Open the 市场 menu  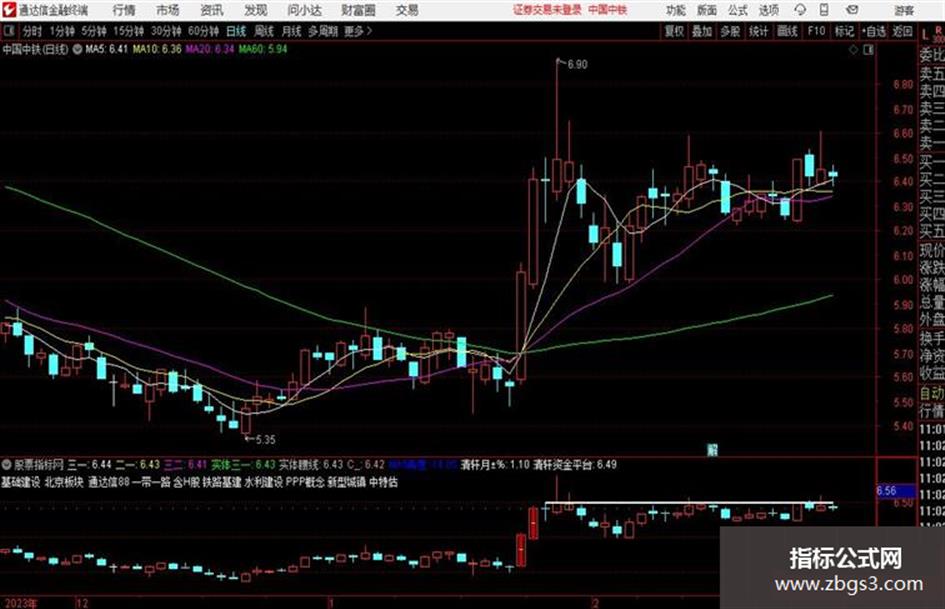pos(168,10)
